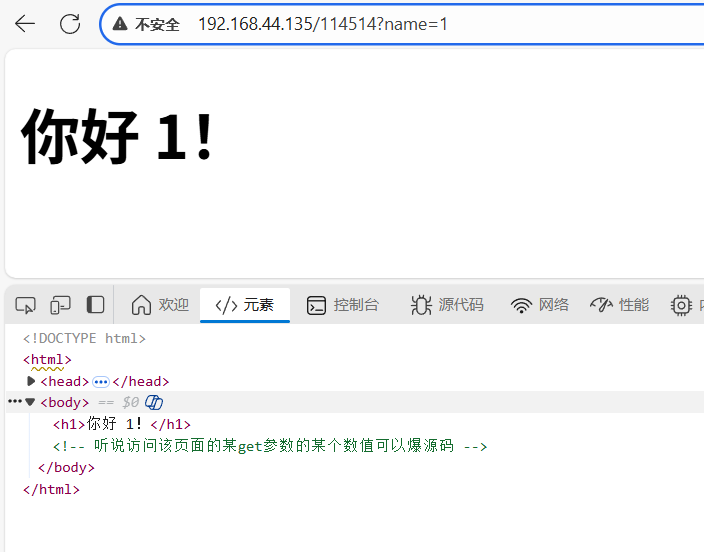This screenshot has height=552, width=704.
Task: Switch to the 网络 network tab
Action: coord(540,305)
